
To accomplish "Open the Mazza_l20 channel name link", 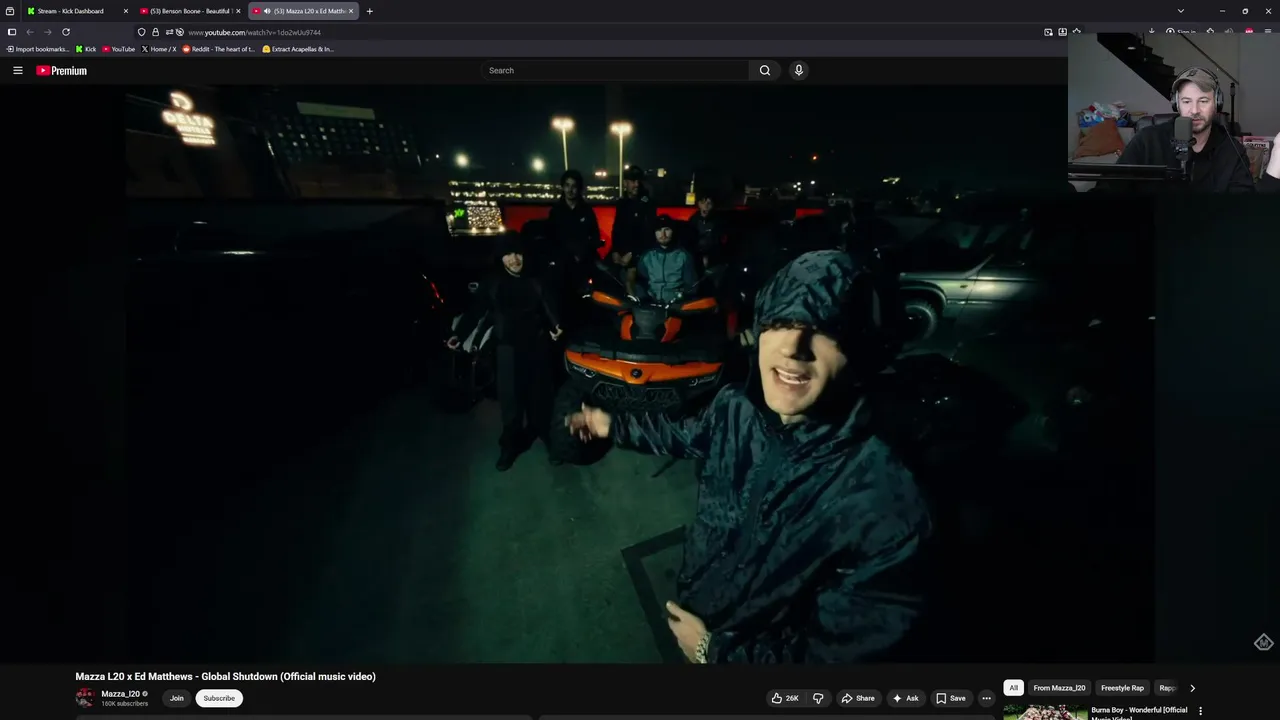I will (x=120, y=694).
